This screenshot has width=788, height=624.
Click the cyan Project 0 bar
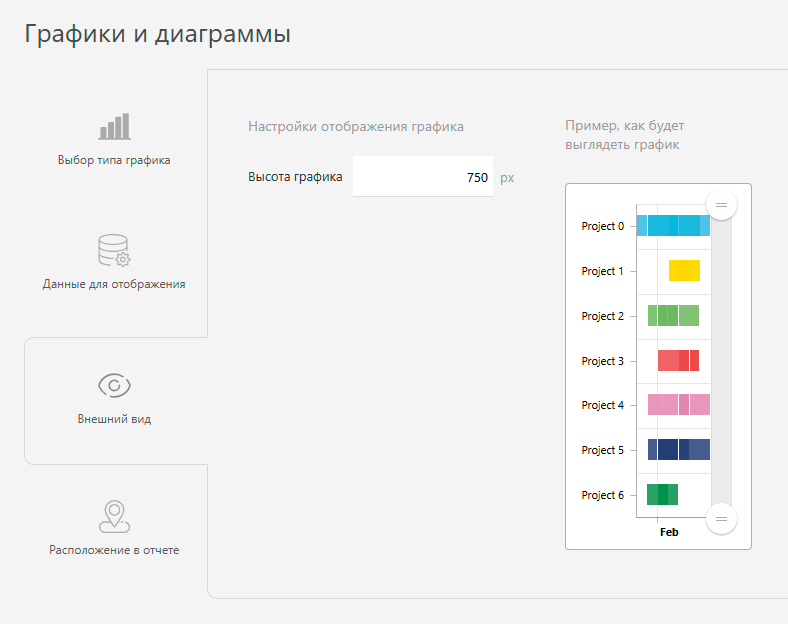coord(673,226)
